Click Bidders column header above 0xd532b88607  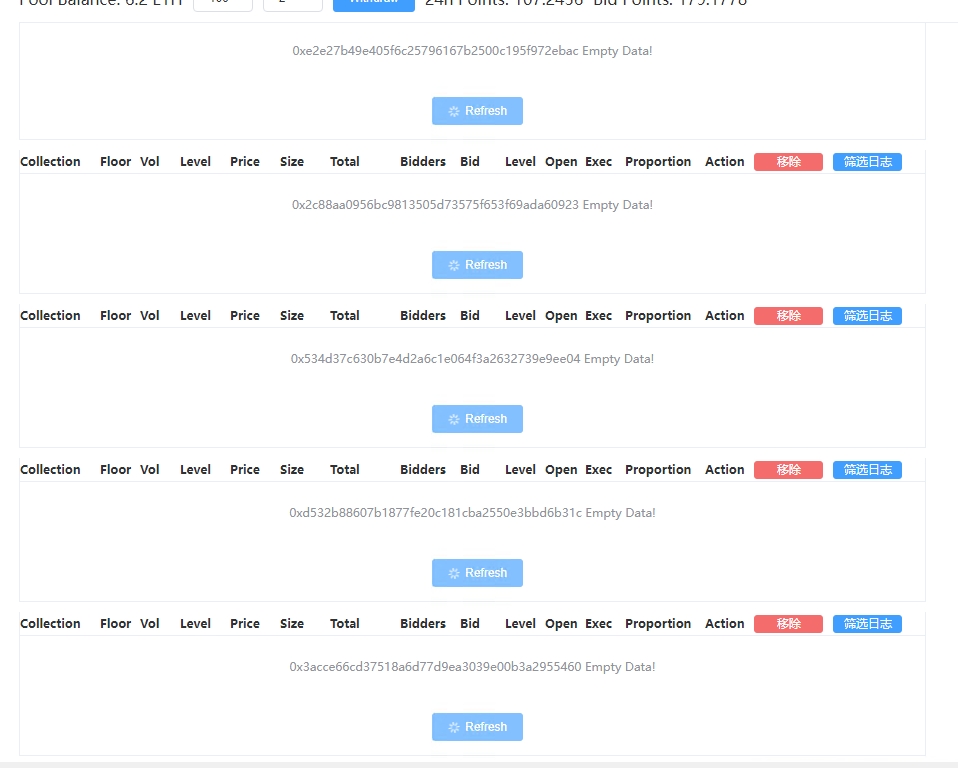[422, 470]
